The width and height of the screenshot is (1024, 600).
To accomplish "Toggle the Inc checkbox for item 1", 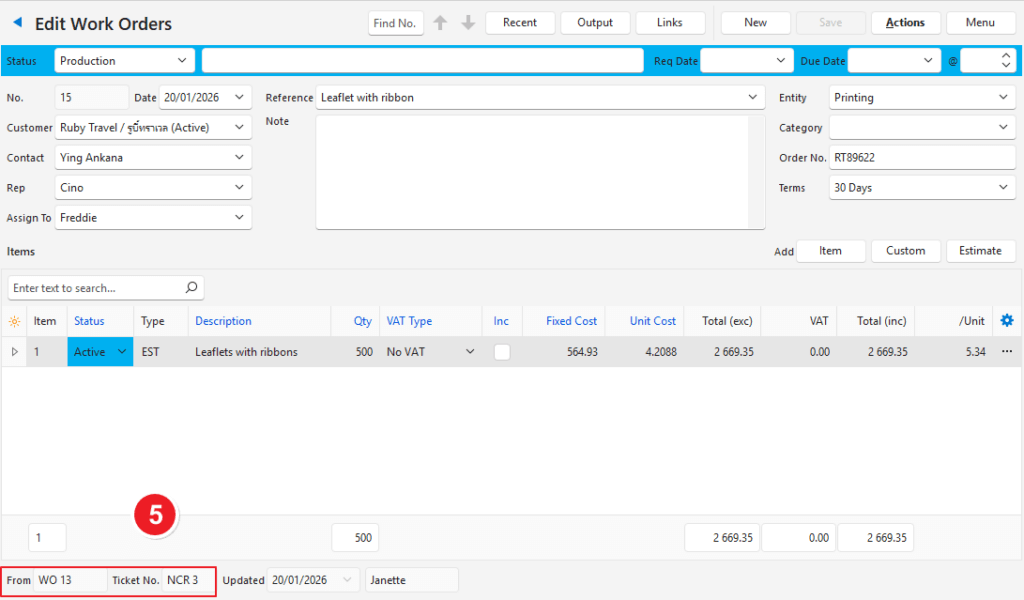I will coord(502,352).
